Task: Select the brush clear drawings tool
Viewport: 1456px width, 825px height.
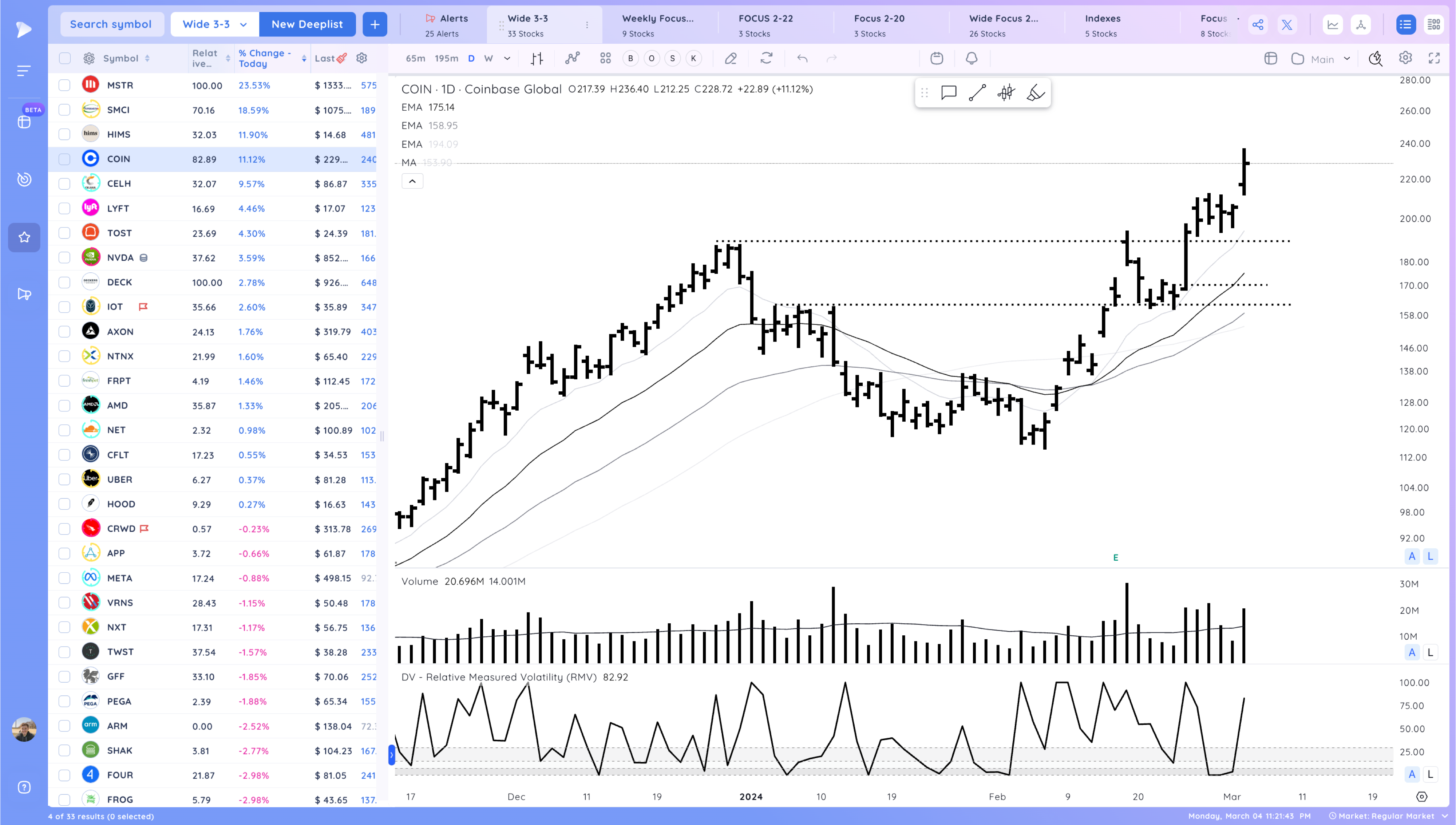Action: pos(1035,92)
